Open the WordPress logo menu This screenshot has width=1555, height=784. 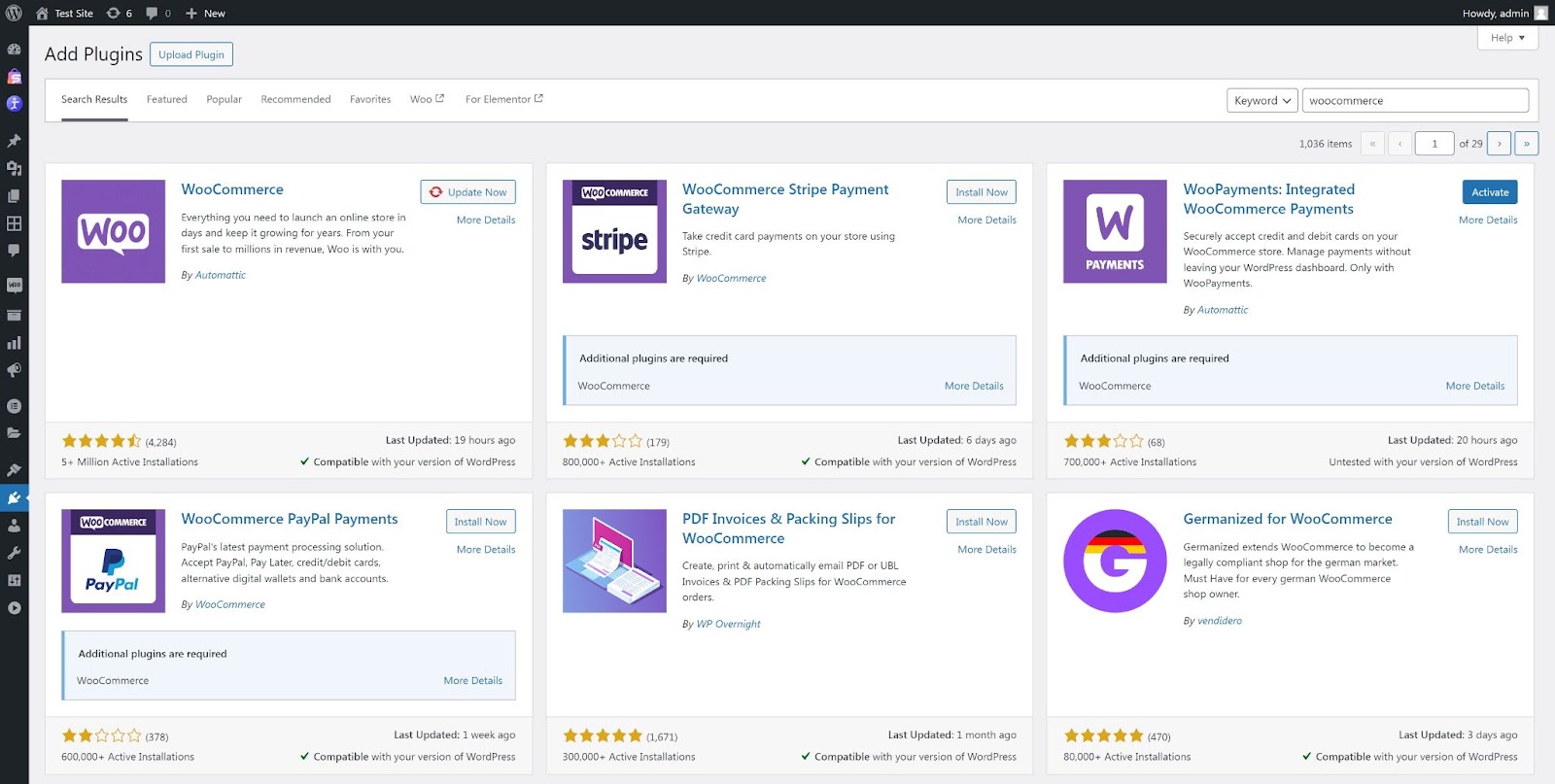coord(14,13)
